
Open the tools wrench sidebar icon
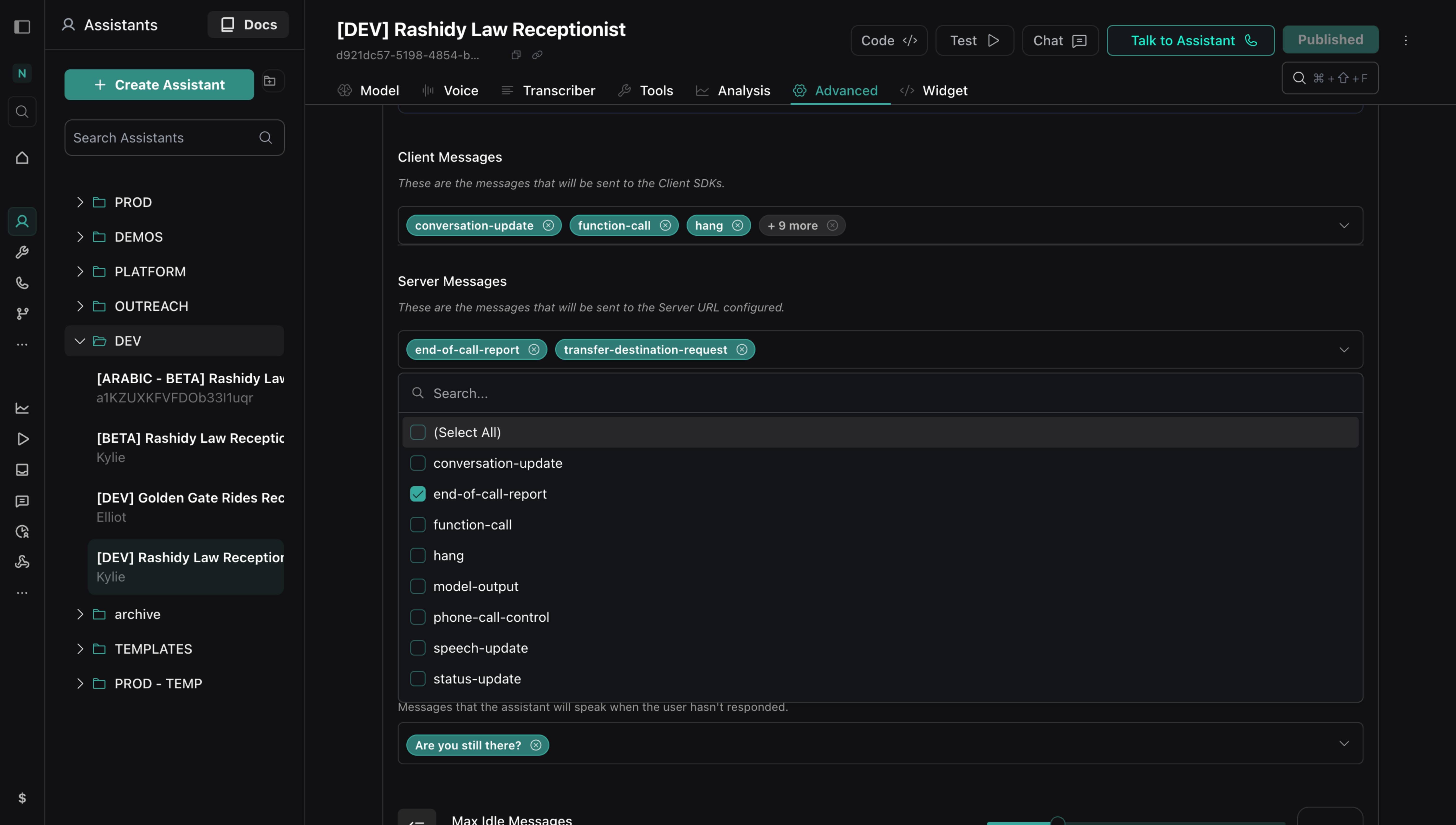click(x=22, y=252)
